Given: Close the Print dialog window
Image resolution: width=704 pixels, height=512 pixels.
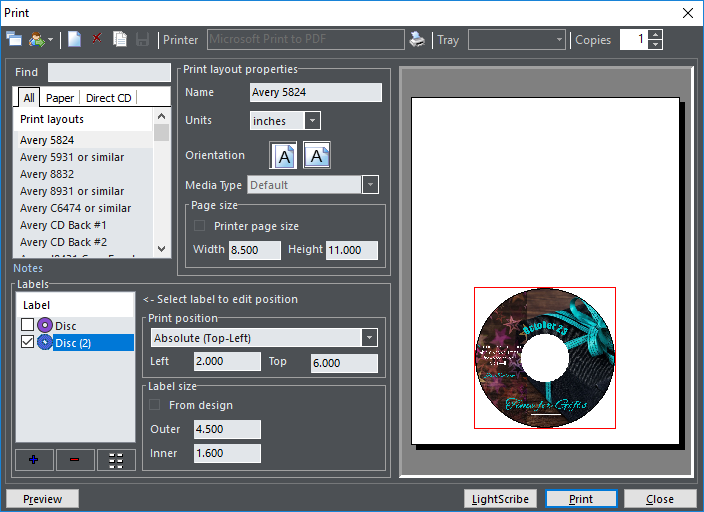Looking at the screenshot, I should pyautogui.click(x=687, y=13).
